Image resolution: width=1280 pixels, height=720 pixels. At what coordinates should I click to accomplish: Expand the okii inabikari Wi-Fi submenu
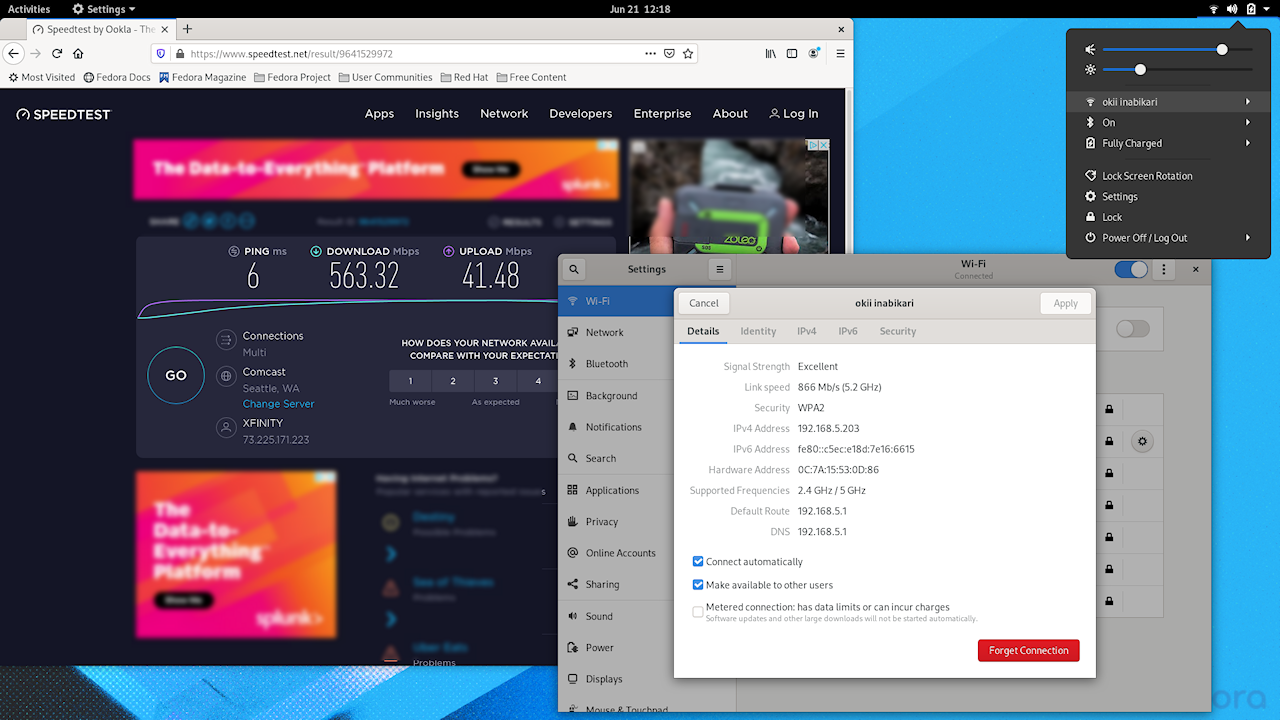click(x=1168, y=102)
